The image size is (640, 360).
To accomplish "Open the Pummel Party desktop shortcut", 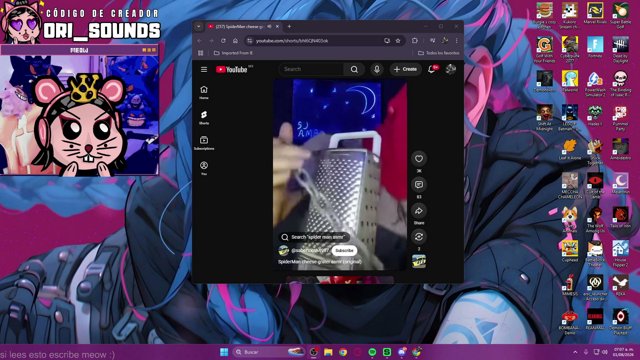I will (x=620, y=118).
